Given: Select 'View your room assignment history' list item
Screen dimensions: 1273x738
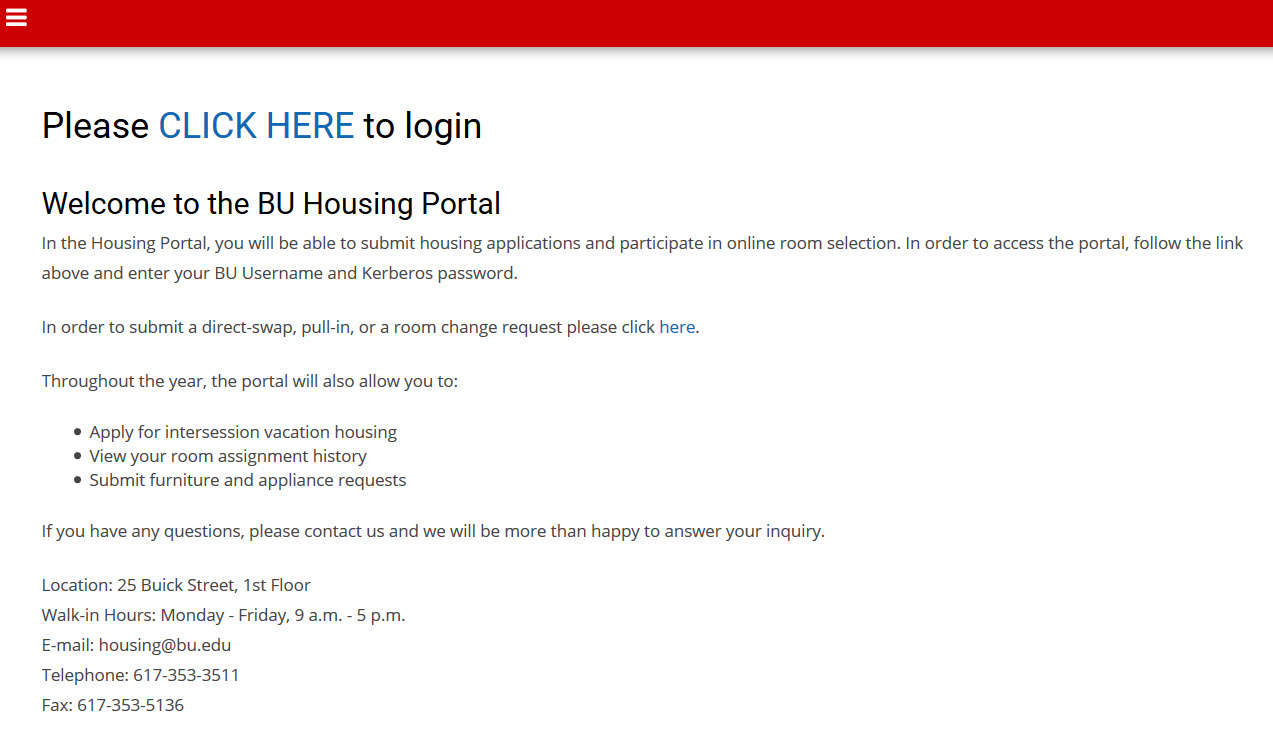Looking at the screenshot, I should (x=228, y=456).
